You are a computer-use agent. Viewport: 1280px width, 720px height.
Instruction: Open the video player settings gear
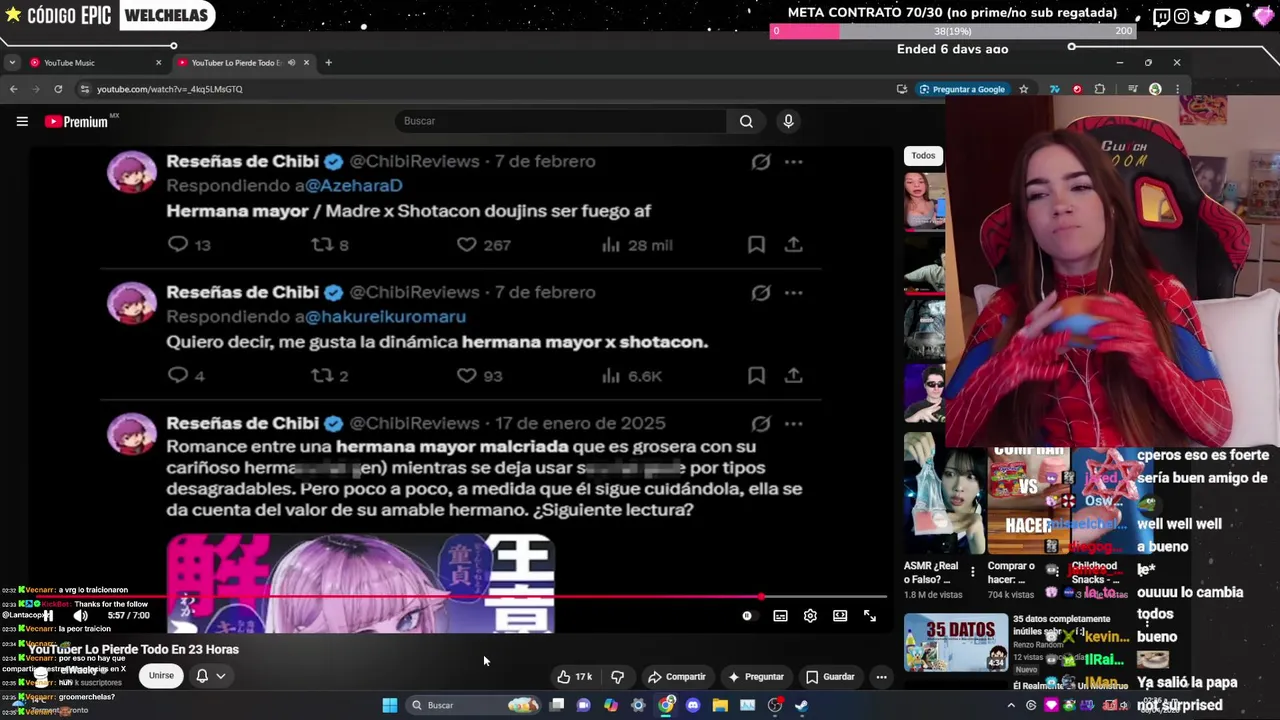pyautogui.click(x=810, y=616)
